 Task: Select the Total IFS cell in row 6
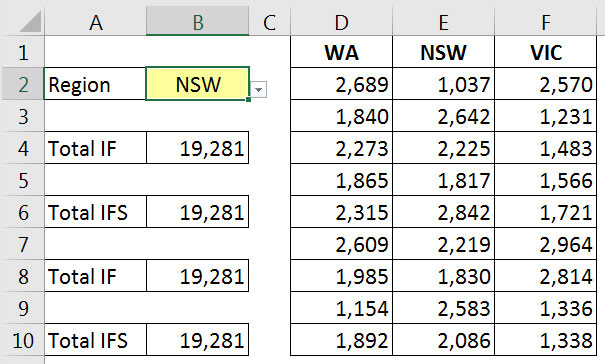click(95, 212)
